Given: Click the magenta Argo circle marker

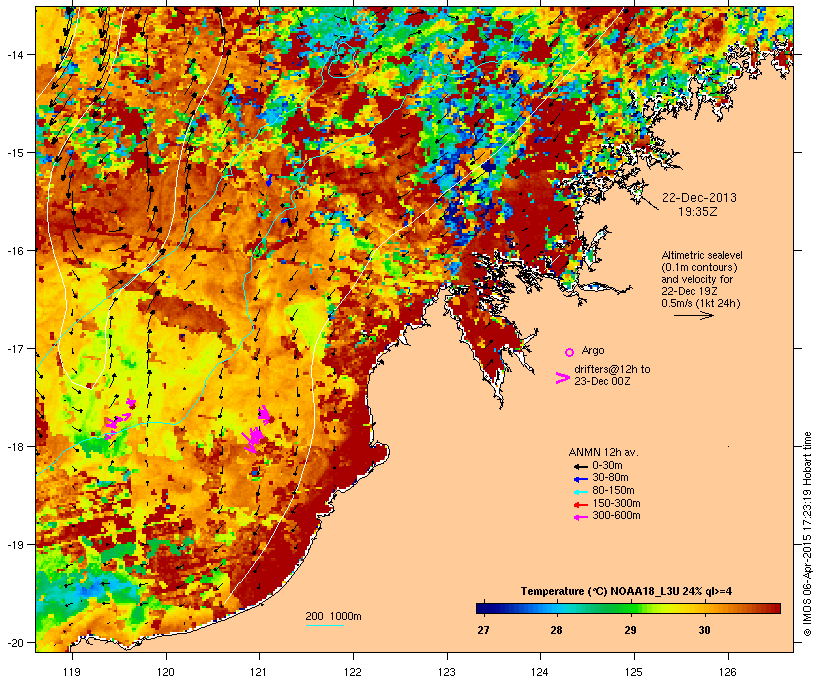Looking at the screenshot, I should coord(570,352).
